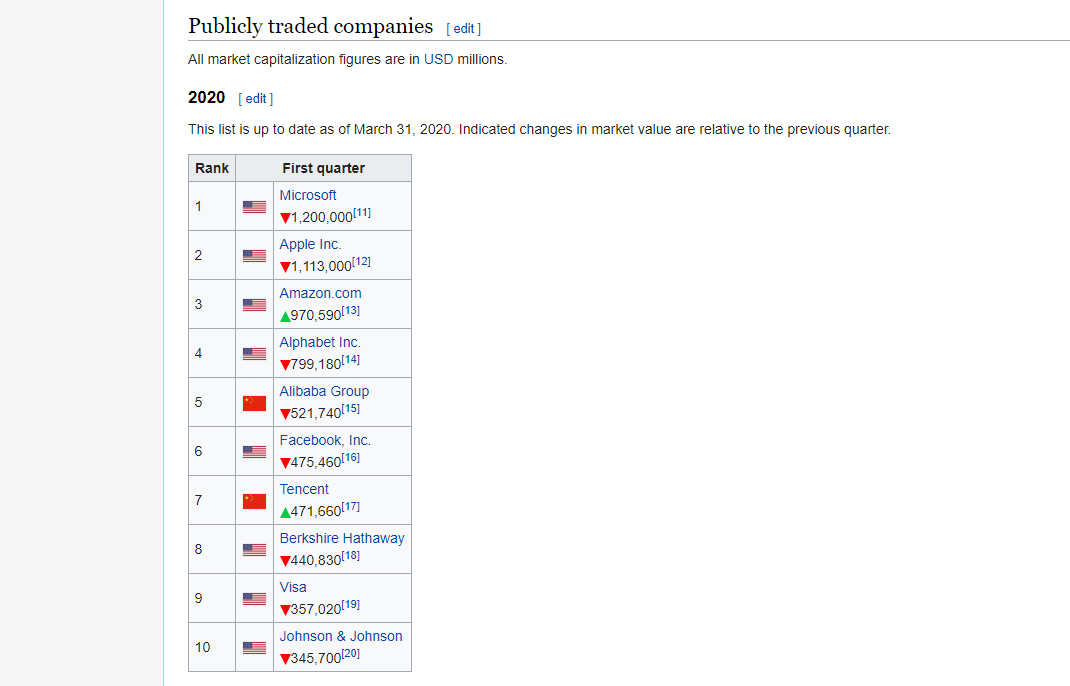Edit the 2020 subsection
The height and width of the screenshot is (686, 1070).
pyautogui.click(x=255, y=98)
